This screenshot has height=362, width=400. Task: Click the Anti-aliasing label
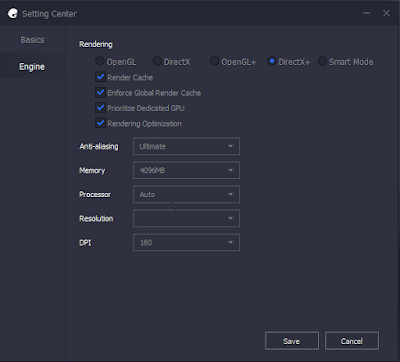coord(99,146)
